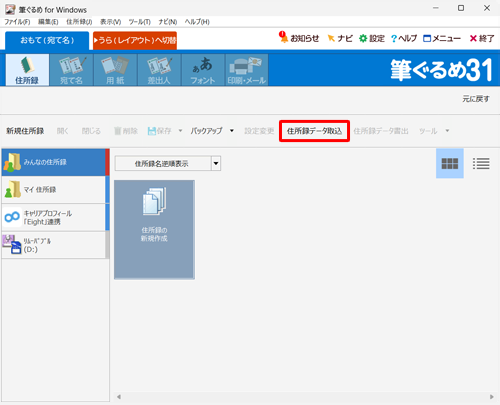
Task: Open the メニュー menu window
Action: pos(442,38)
